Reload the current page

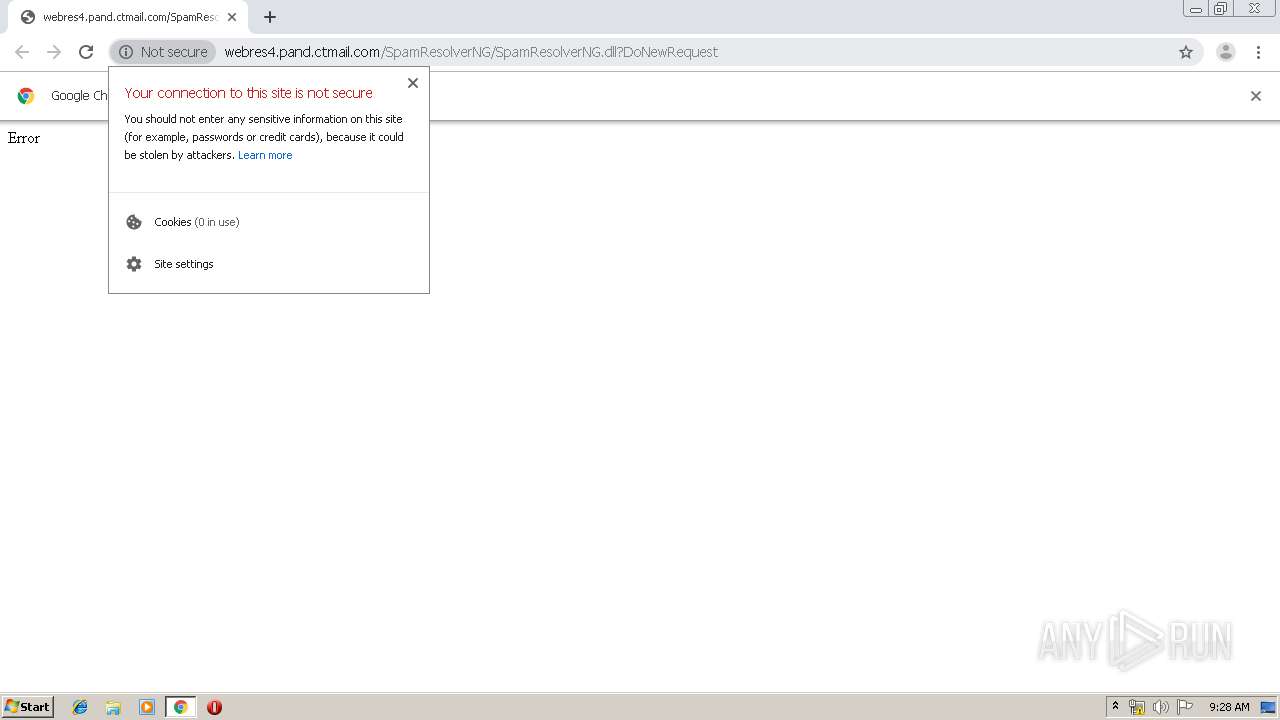pos(86,52)
